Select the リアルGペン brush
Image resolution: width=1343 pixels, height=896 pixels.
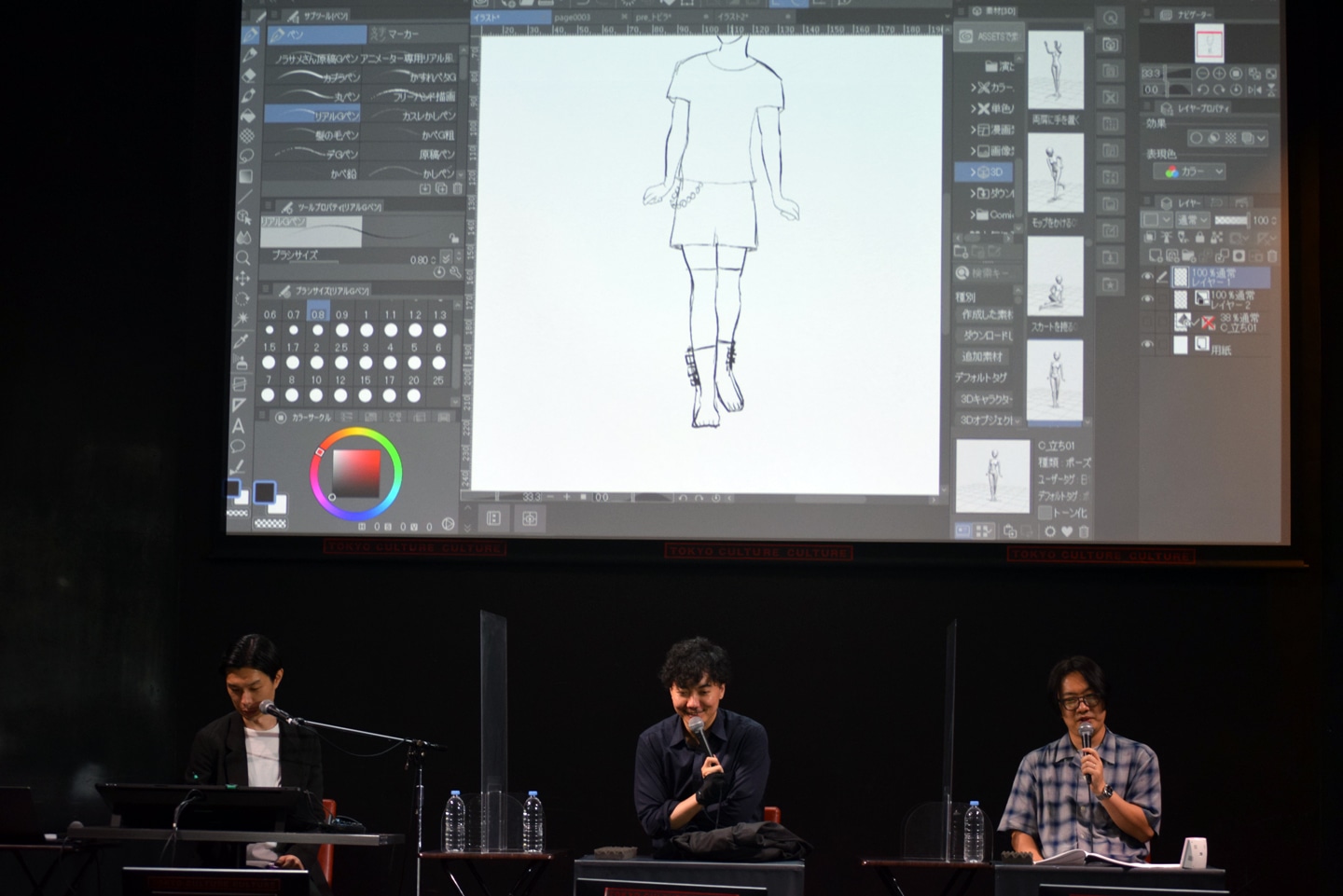pos(312,116)
